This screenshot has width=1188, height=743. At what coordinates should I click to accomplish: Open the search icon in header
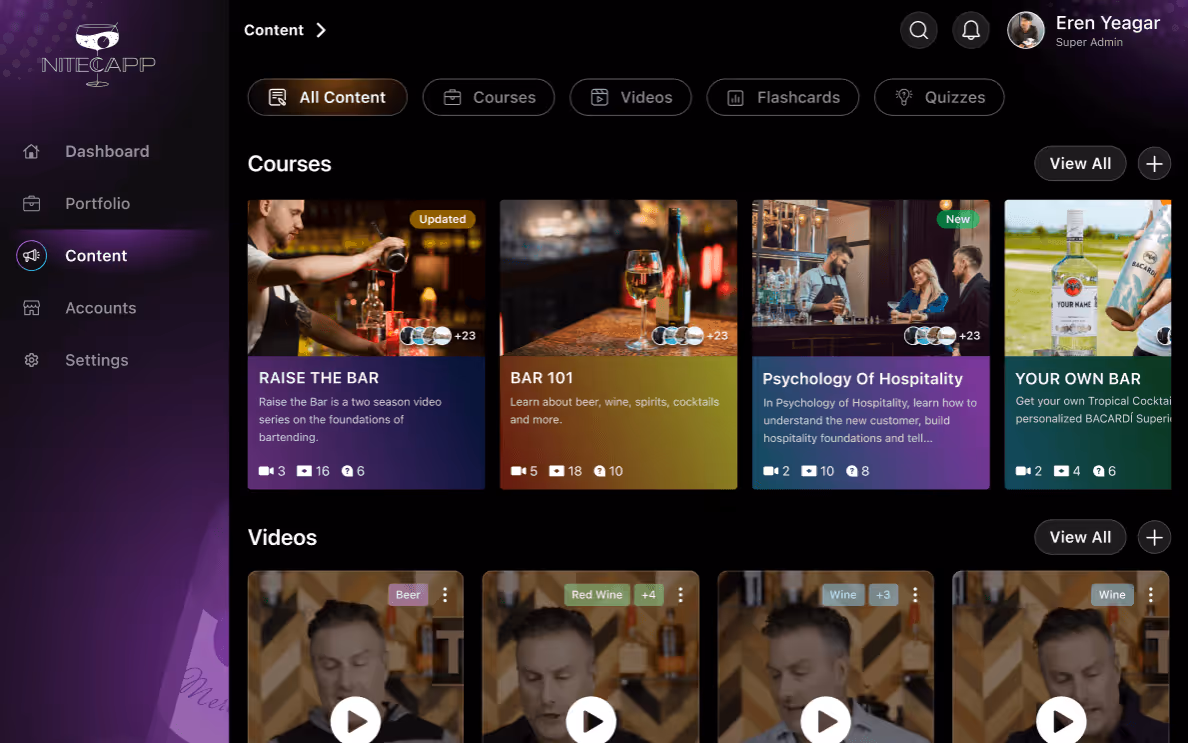pos(918,30)
